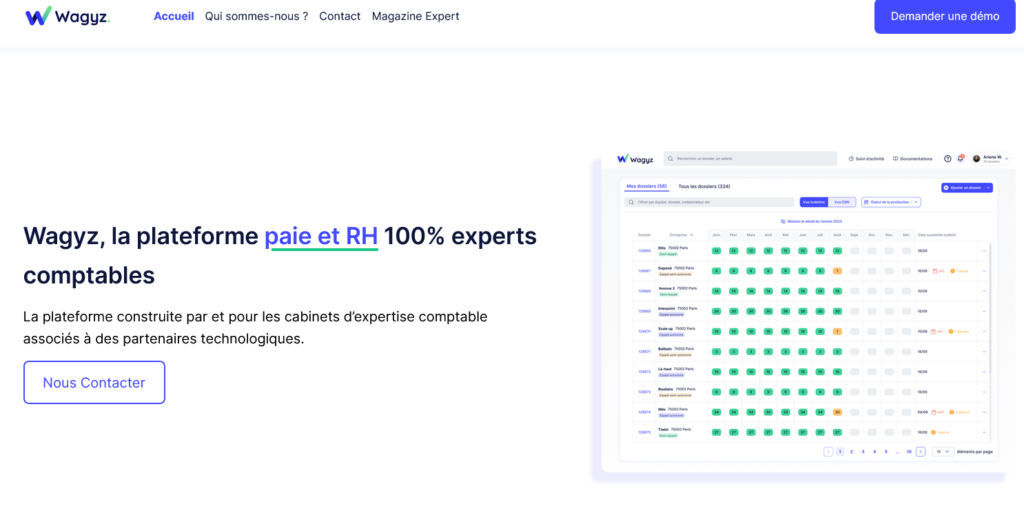The image size is (1024, 531).
Task: Open Documentations in the dashboard preview
Action: pos(913,159)
